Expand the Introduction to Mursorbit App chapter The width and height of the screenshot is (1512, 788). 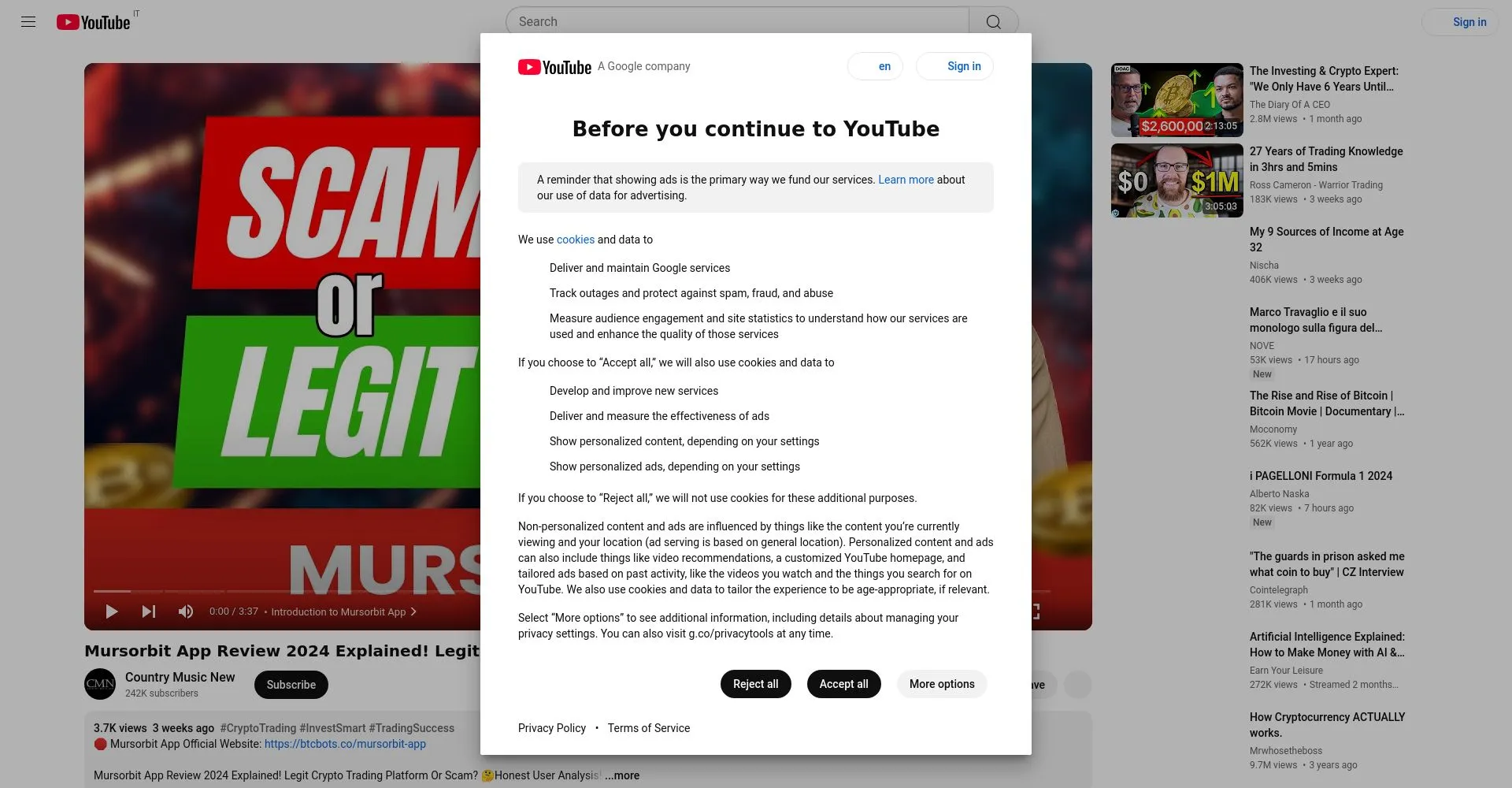[344, 611]
